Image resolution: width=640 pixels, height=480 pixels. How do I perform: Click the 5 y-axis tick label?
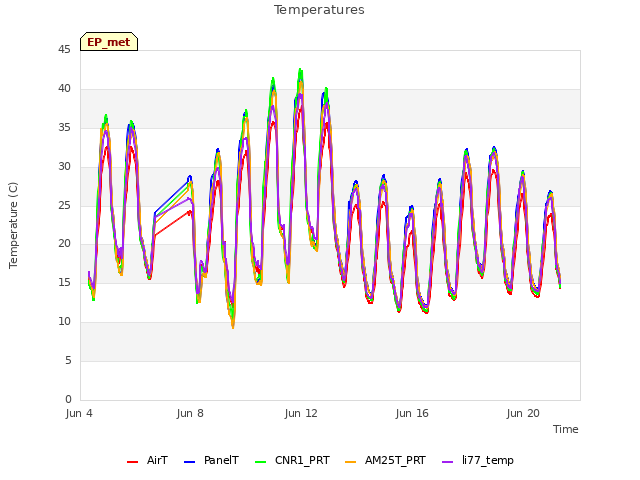point(68,360)
